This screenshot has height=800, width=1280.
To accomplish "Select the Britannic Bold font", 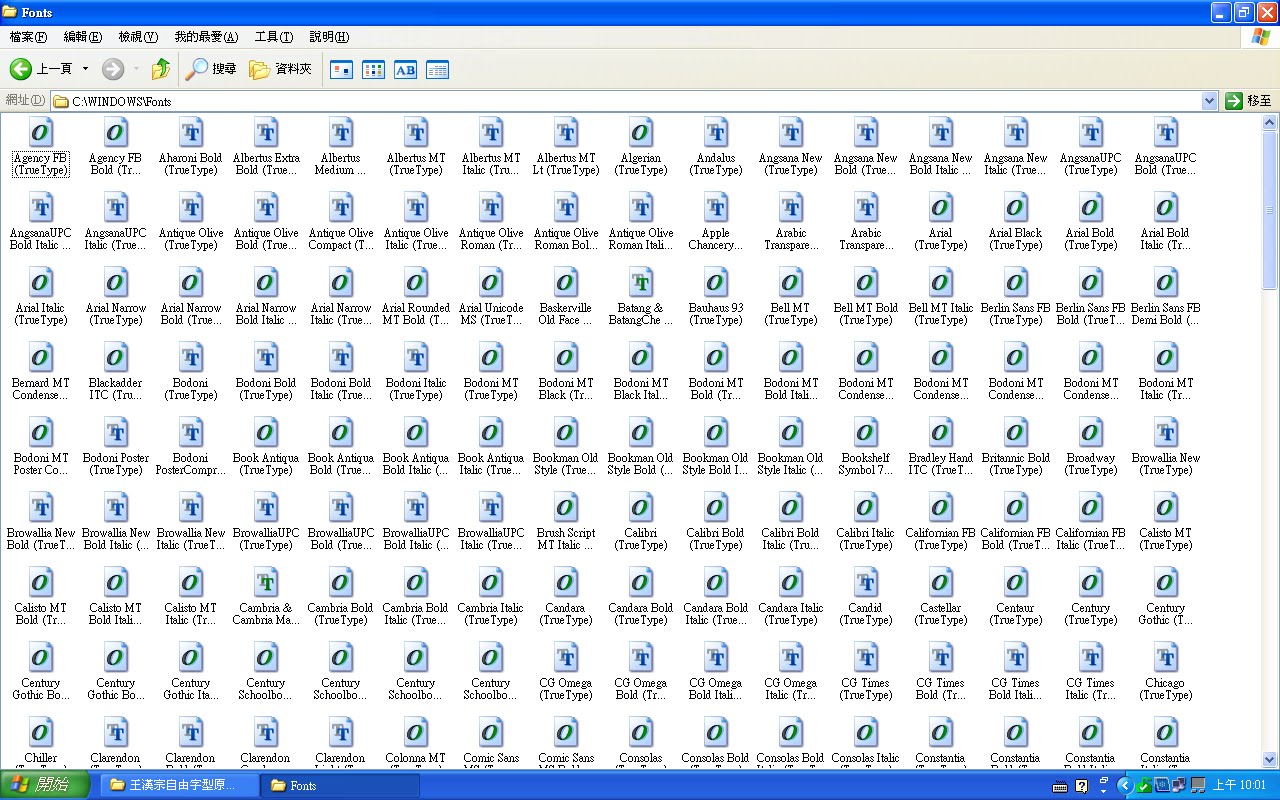I will [x=1016, y=446].
